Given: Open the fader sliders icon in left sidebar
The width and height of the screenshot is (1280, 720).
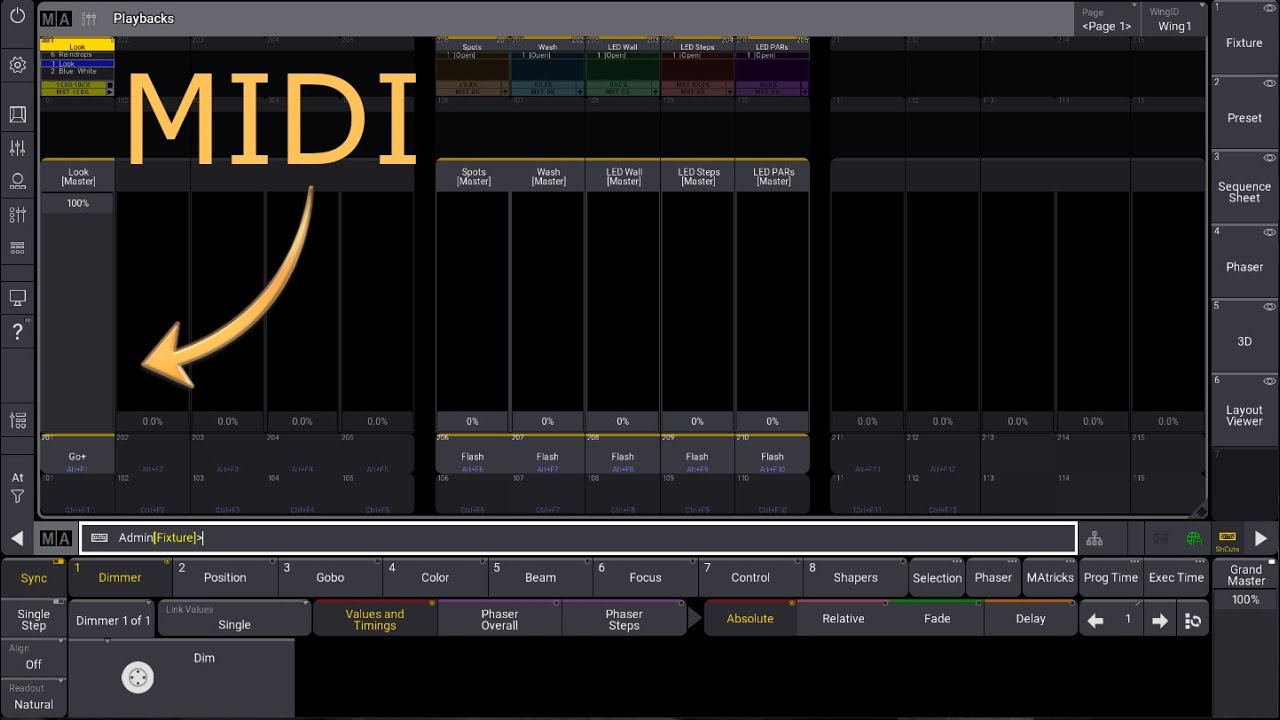Looking at the screenshot, I should 17,148.
